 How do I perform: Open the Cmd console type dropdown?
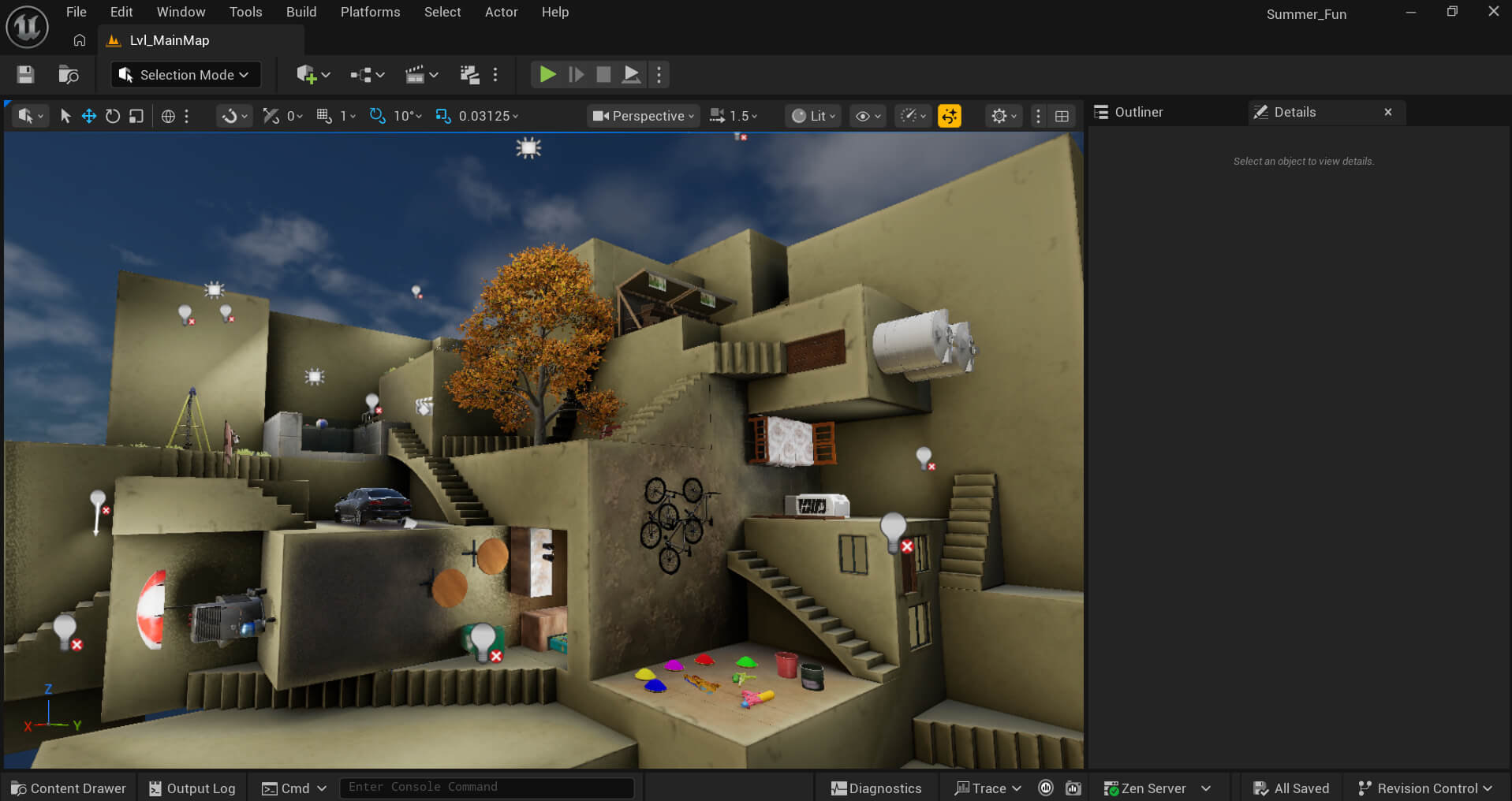pos(293,788)
